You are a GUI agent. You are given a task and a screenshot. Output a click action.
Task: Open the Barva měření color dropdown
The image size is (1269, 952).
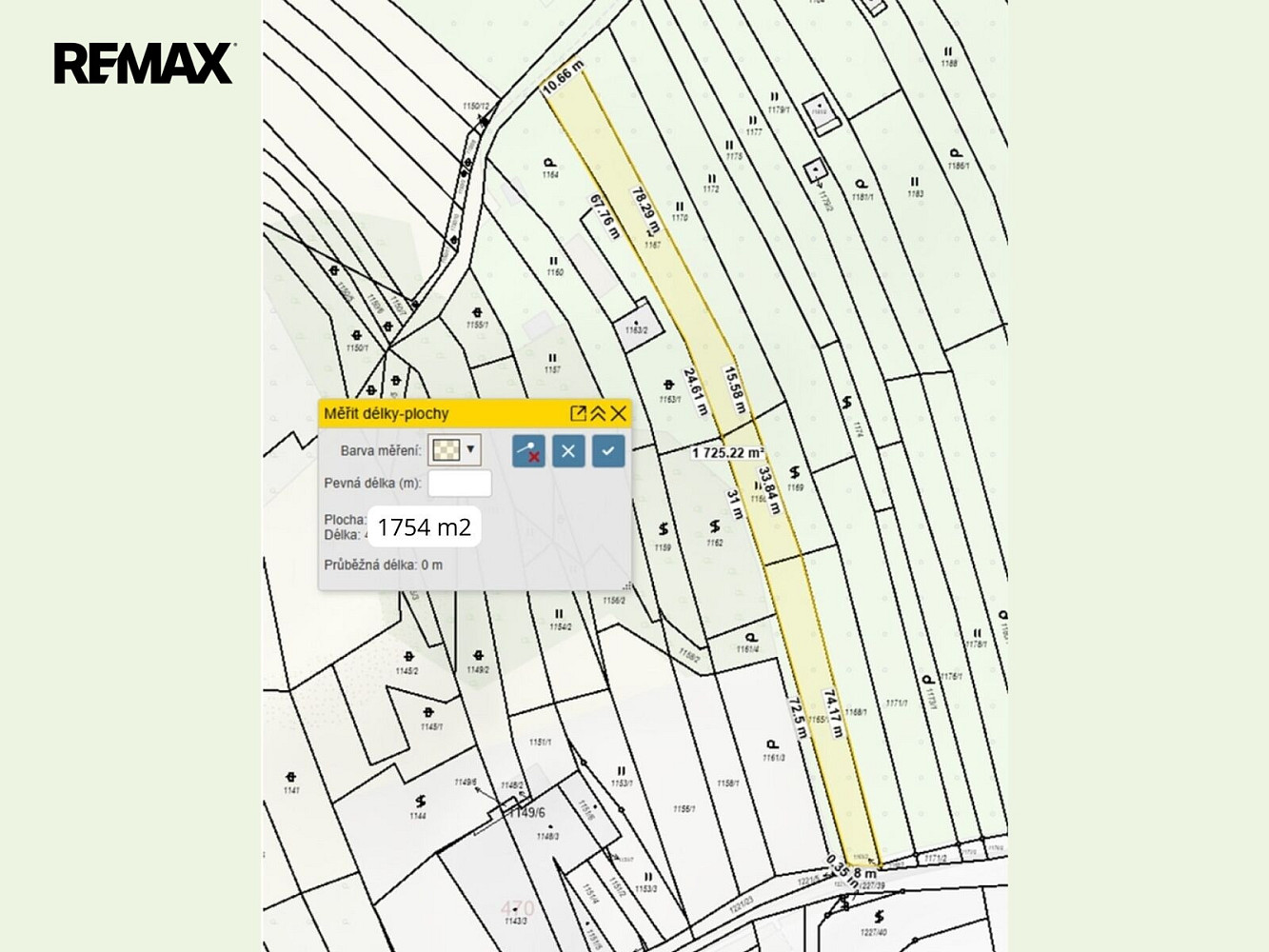(x=470, y=449)
